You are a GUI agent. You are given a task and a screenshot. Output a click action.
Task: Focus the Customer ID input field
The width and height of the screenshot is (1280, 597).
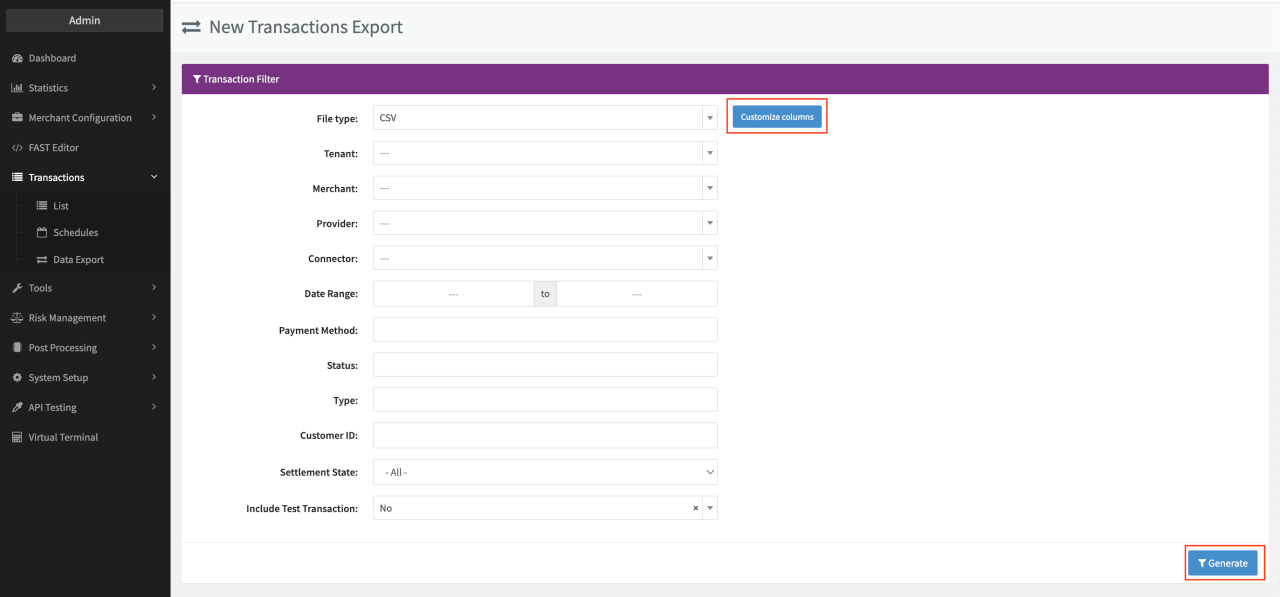click(545, 436)
